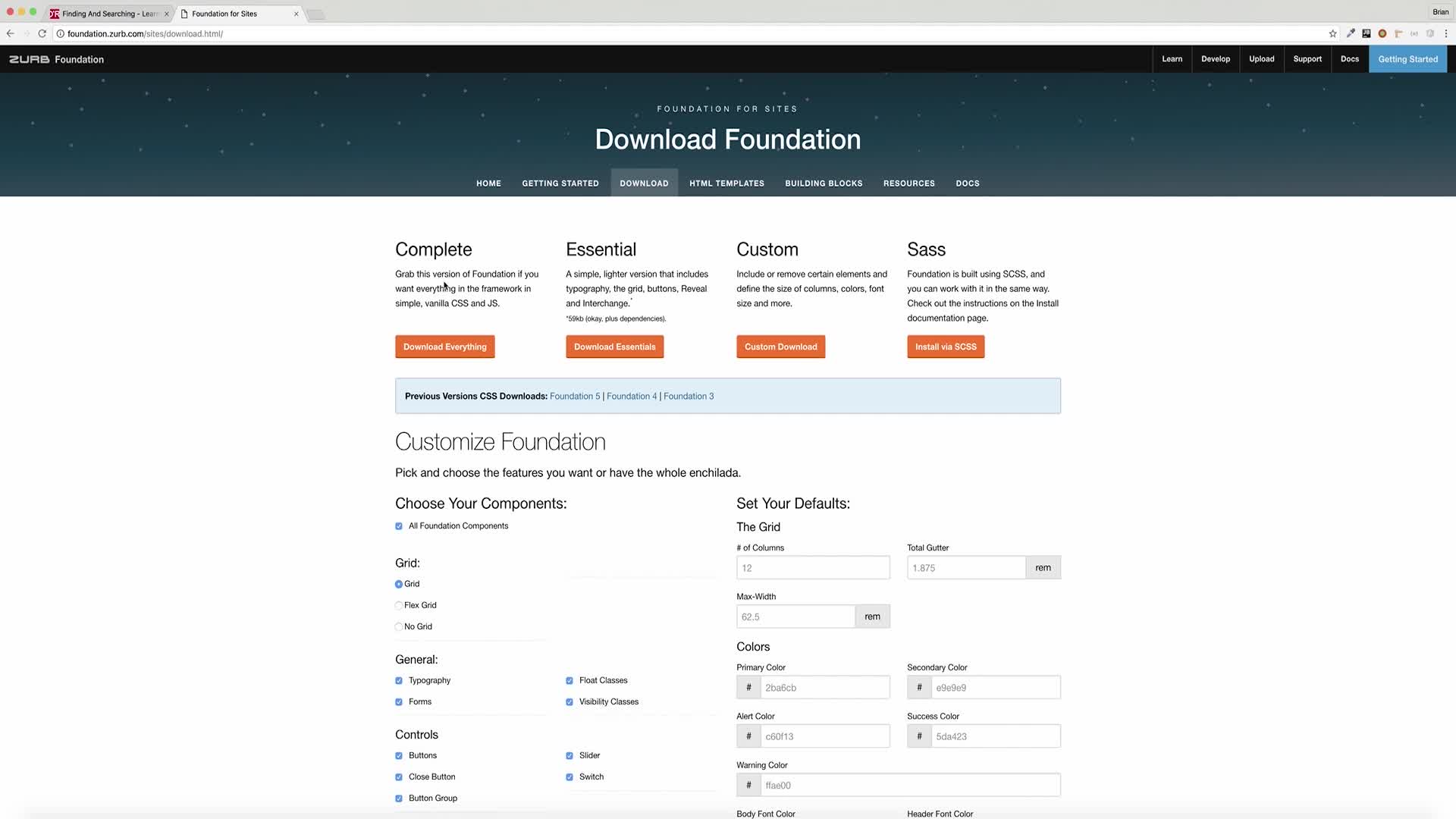Toggle All Foundation Components checkbox

(x=399, y=526)
